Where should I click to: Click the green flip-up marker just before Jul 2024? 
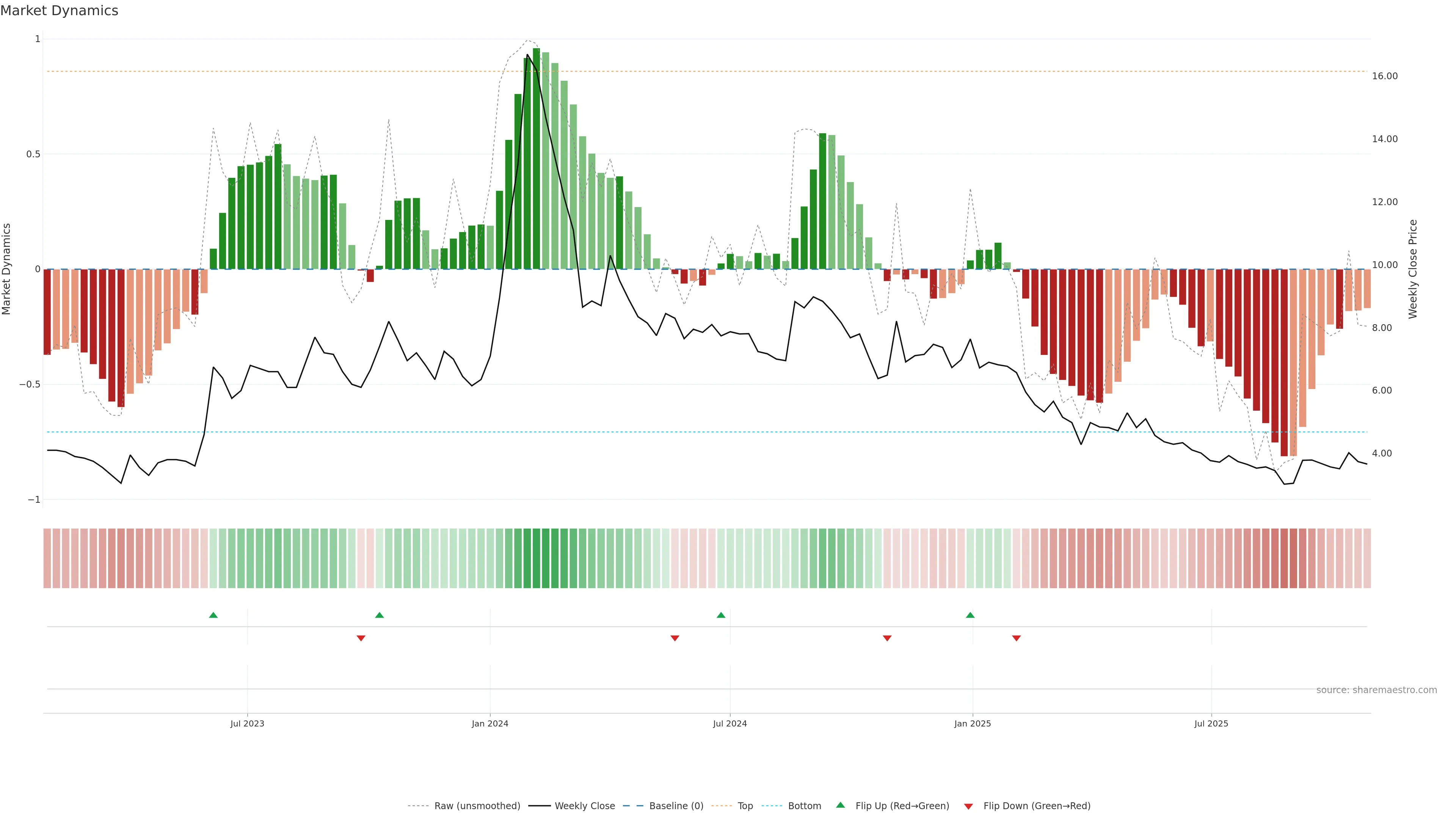pyautogui.click(x=721, y=615)
